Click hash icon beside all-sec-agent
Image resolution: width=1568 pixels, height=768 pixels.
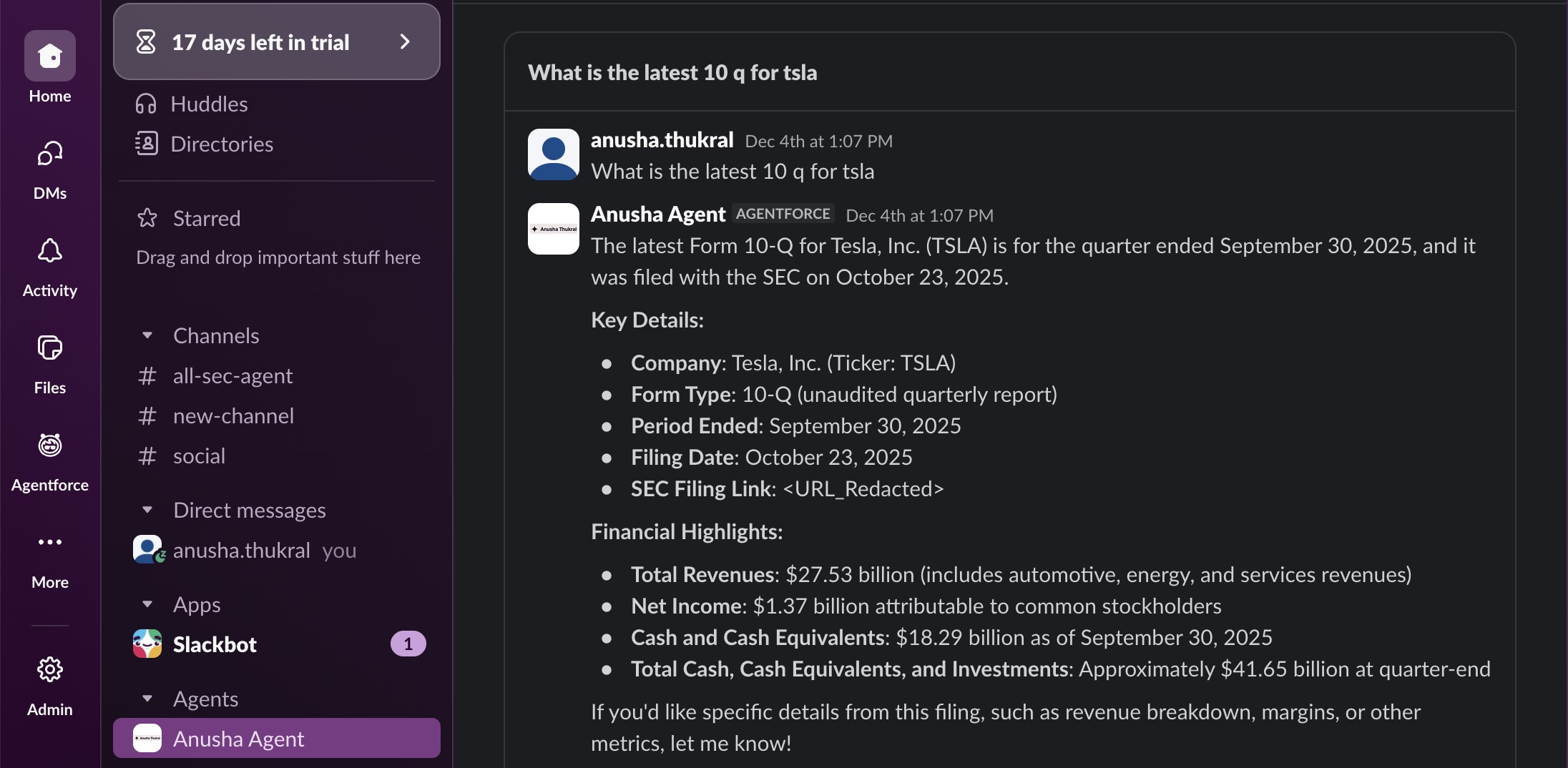[x=147, y=375]
